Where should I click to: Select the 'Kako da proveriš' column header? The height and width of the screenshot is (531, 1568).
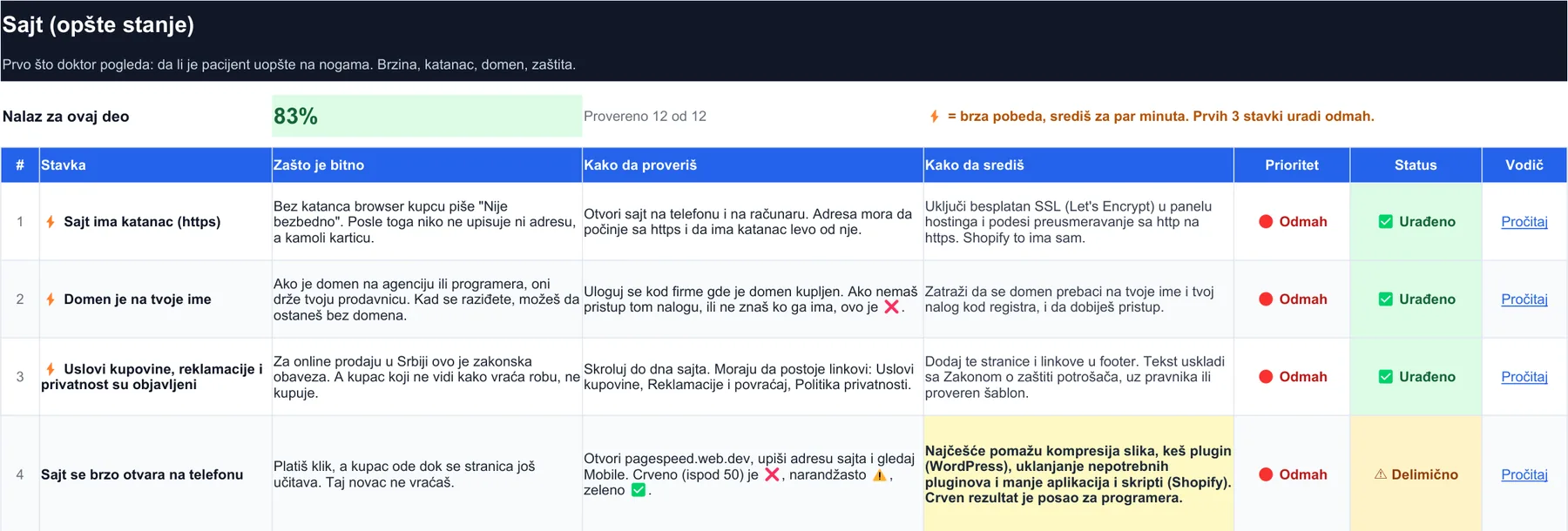(753, 165)
